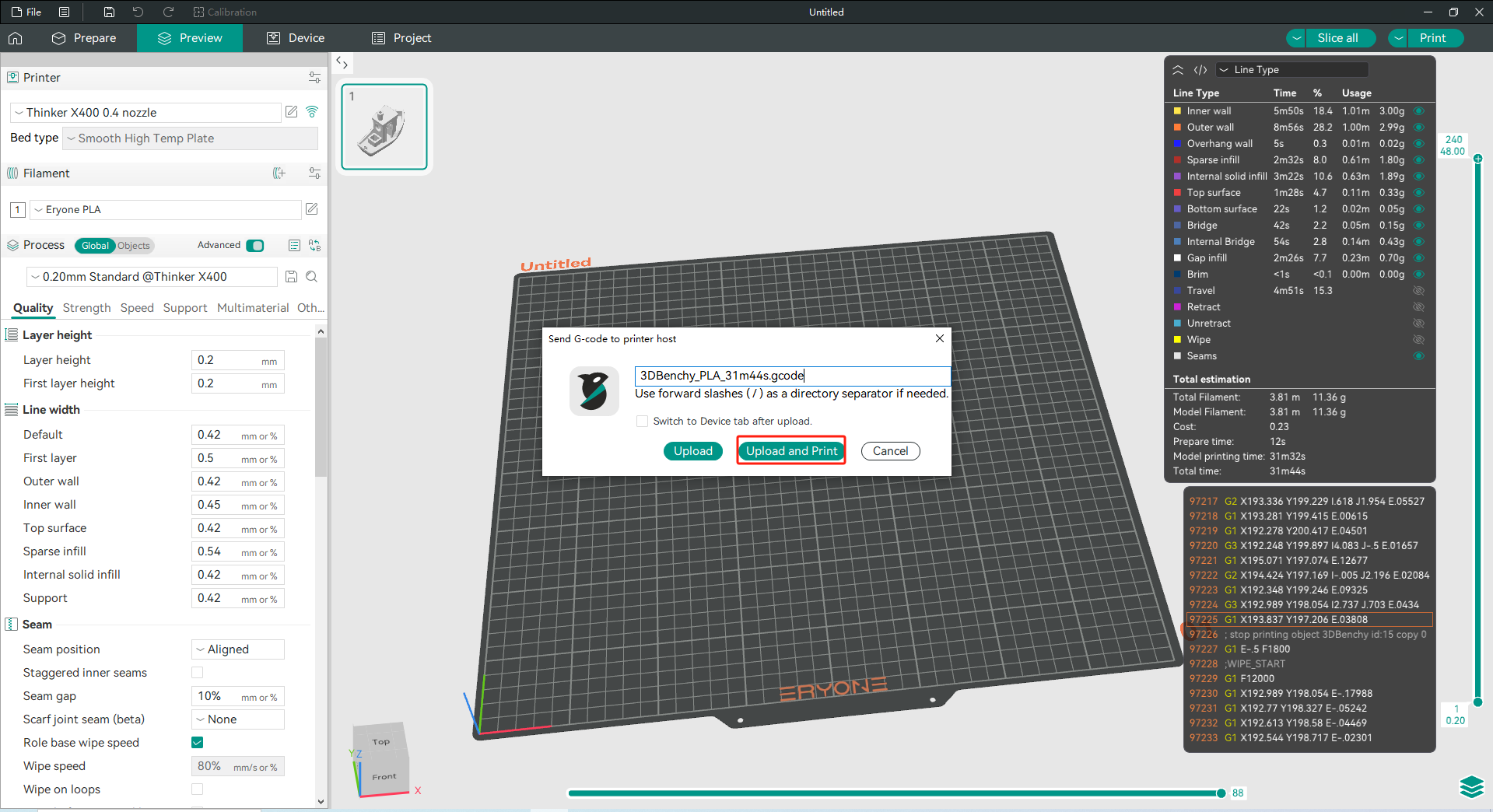Click filament sync AMS icon

[x=279, y=173]
